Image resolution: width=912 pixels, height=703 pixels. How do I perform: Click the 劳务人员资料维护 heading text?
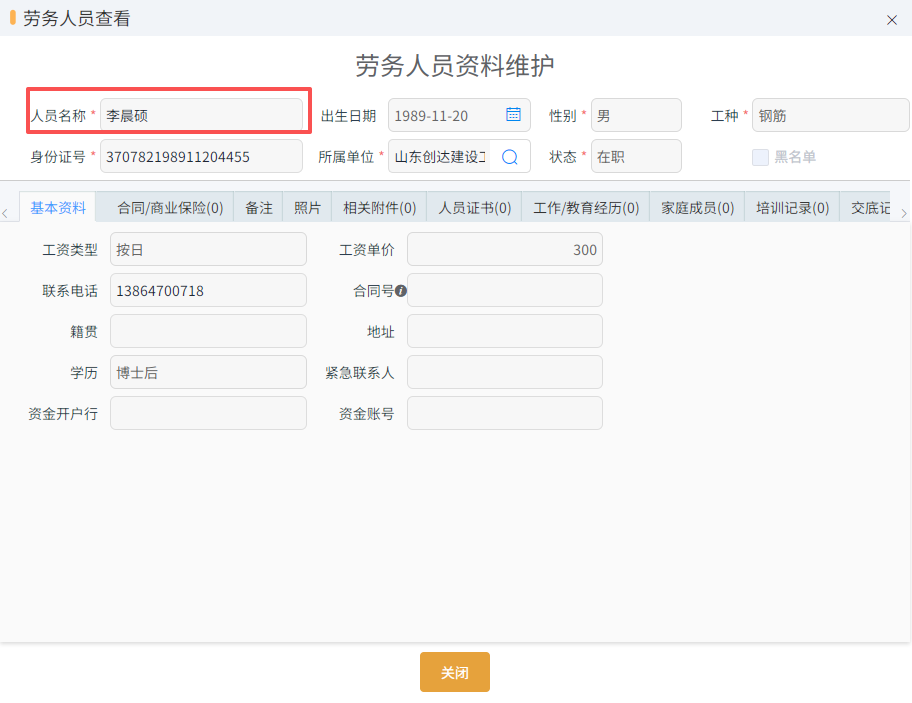(x=455, y=65)
